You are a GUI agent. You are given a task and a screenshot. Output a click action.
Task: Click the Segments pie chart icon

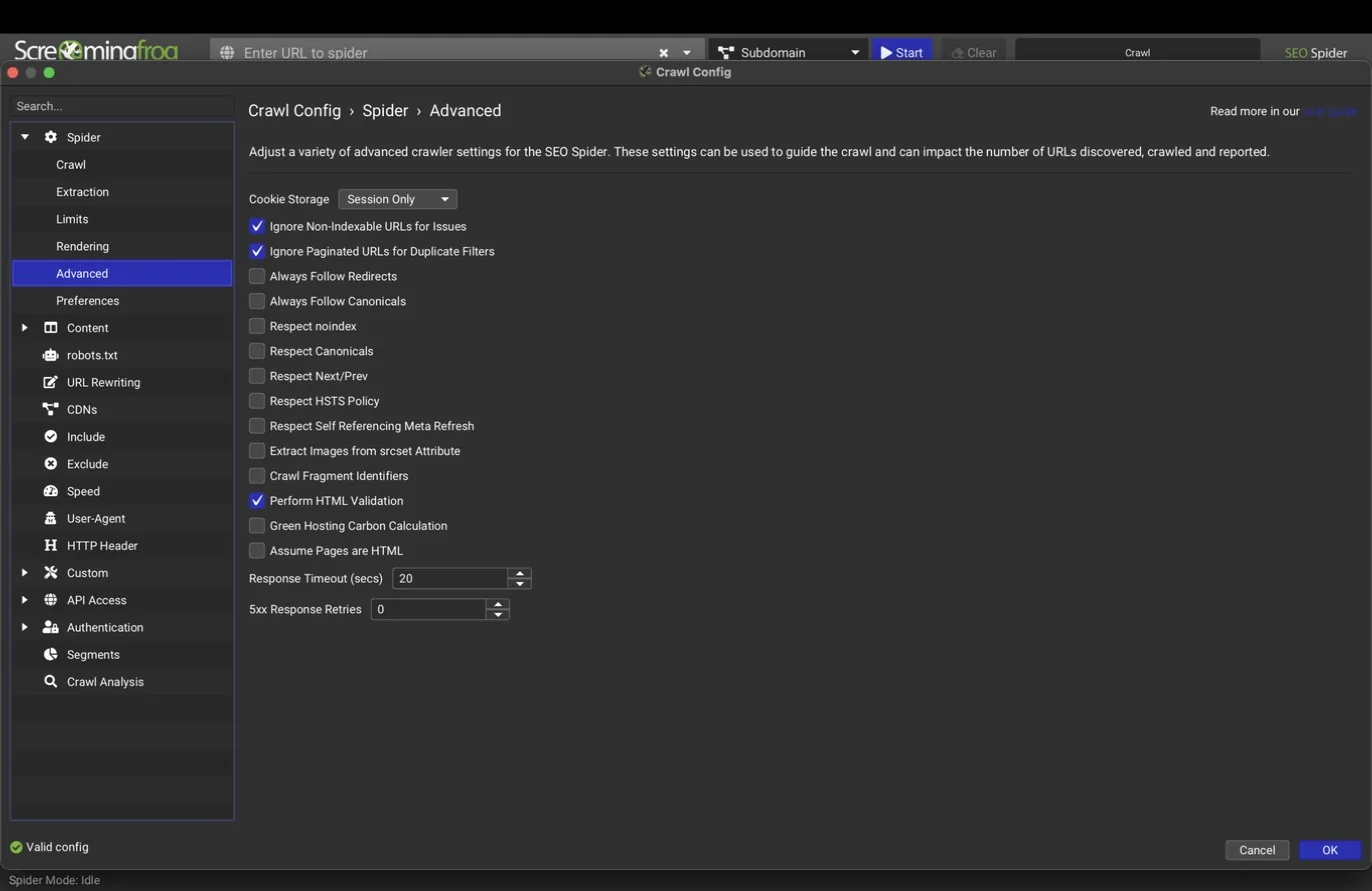50,654
